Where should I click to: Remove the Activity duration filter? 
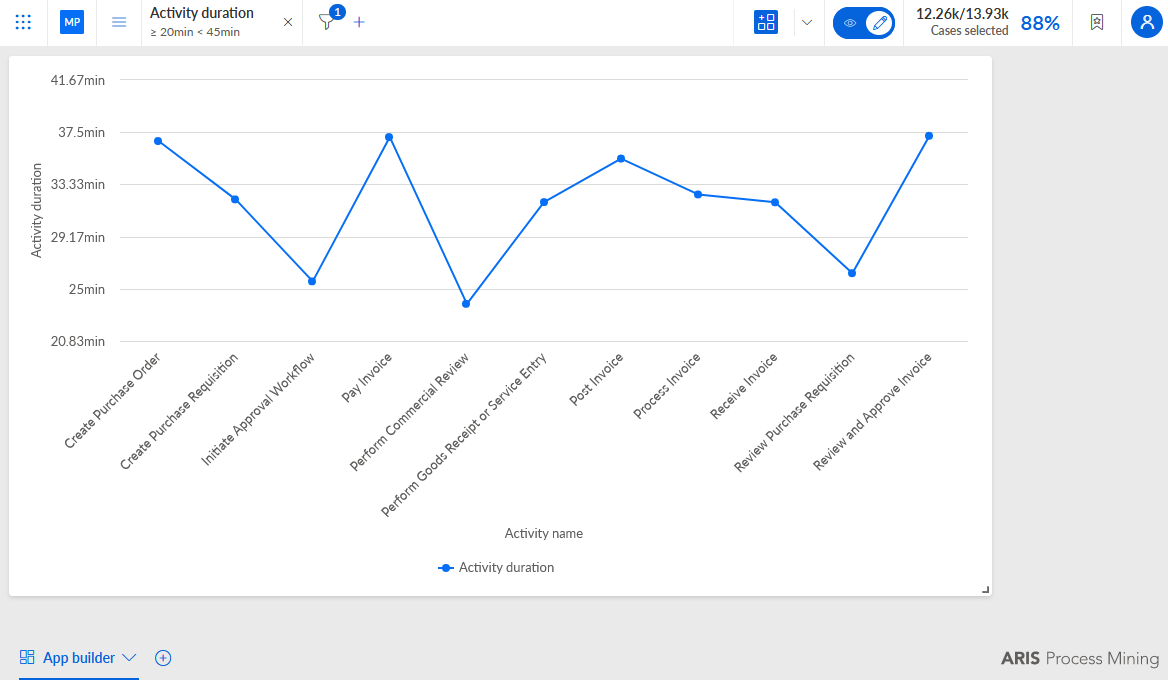click(x=288, y=22)
